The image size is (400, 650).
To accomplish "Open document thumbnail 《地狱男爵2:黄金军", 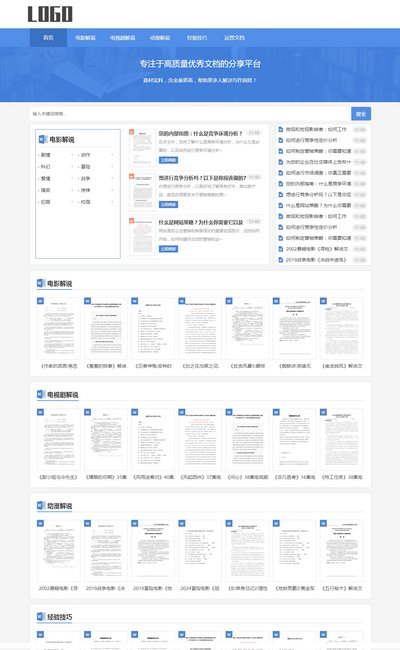I will point(295,551).
